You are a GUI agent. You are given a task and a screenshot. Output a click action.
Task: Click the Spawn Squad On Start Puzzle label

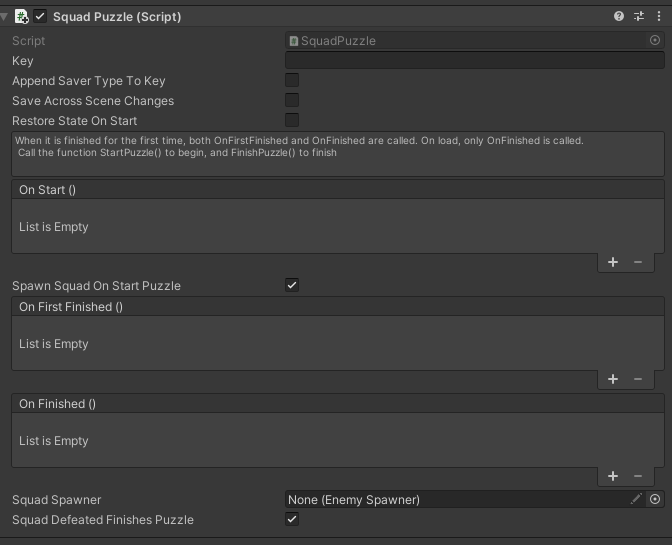tap(96, 286)
